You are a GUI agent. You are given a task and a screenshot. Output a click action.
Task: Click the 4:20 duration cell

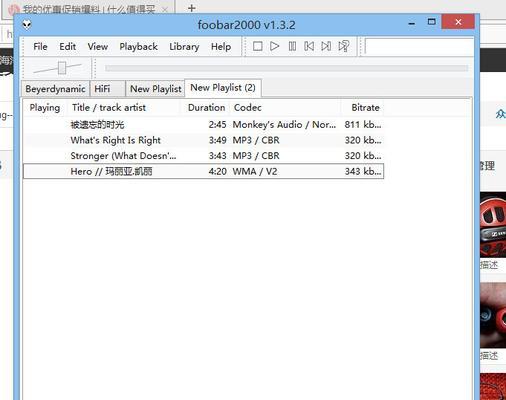[217, 171]
